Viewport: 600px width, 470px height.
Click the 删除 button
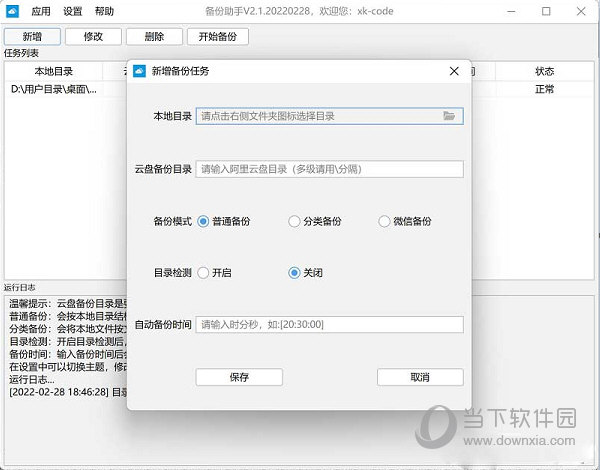tap(155, 37)
